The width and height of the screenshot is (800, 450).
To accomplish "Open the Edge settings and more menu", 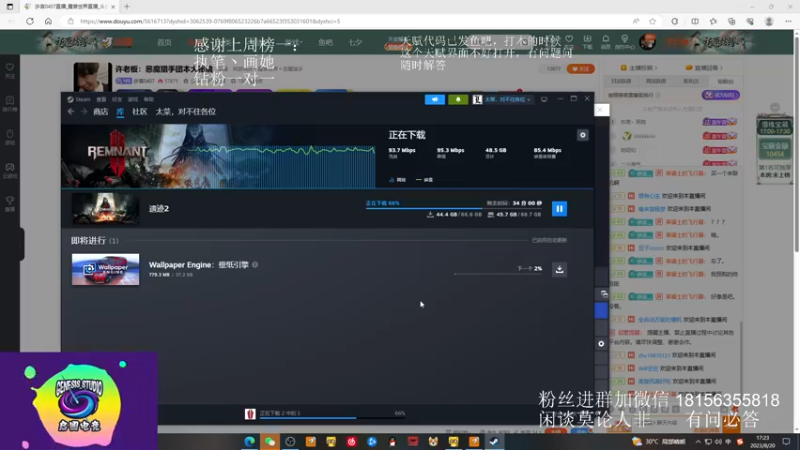I will coord(788,21).
